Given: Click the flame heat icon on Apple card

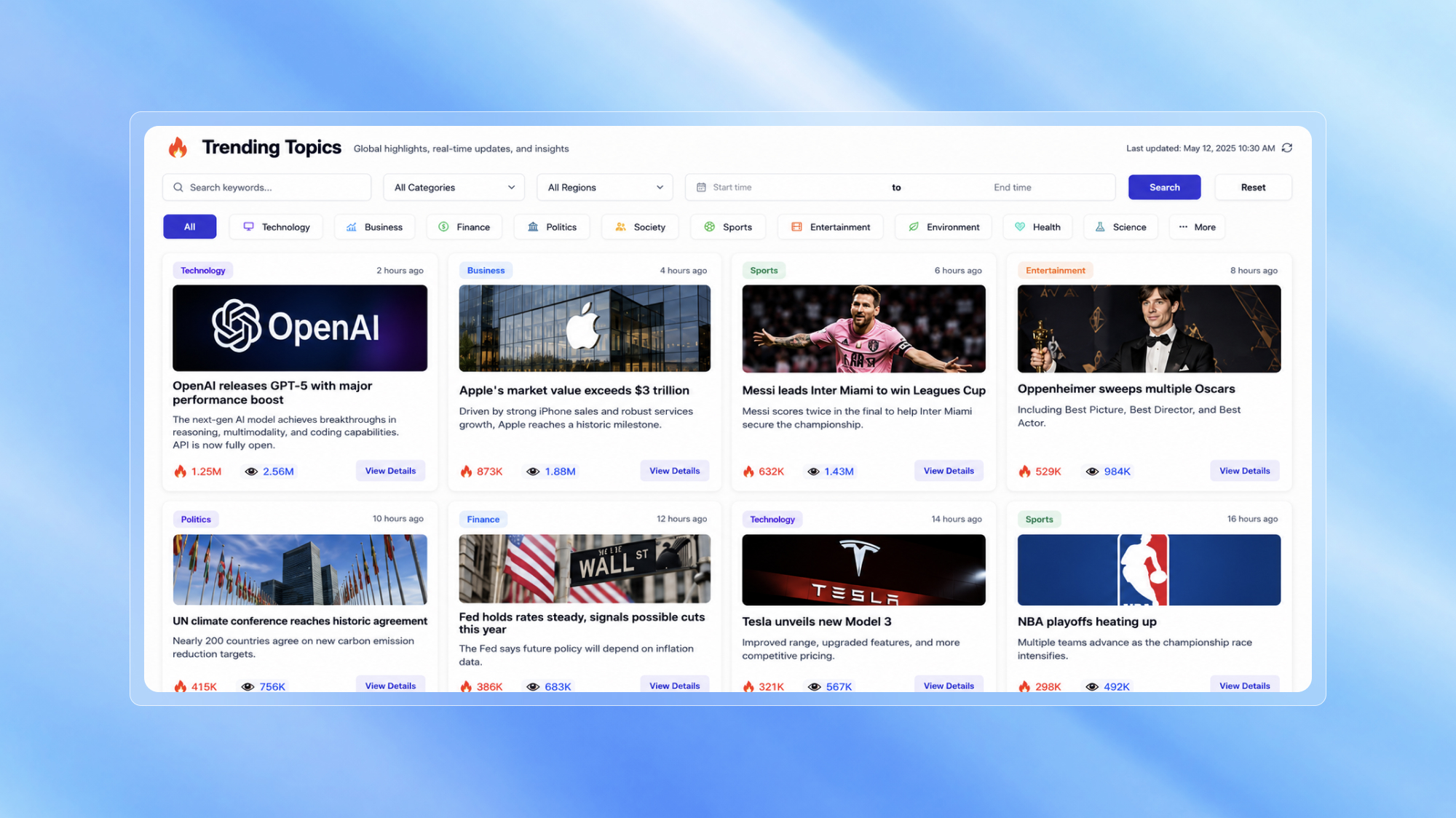Looking at the screenshot, I should 466,472.
